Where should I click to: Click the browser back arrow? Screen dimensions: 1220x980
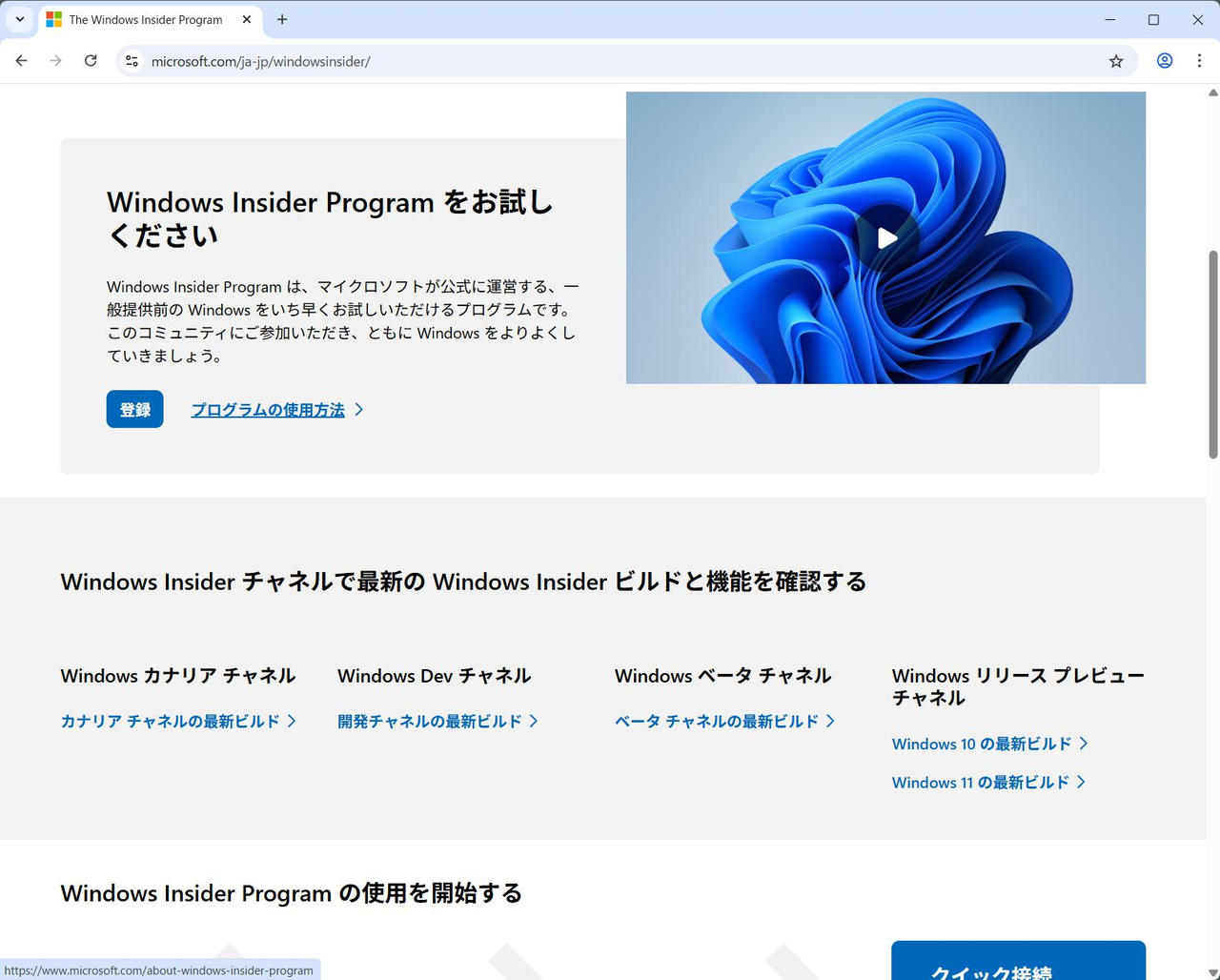coord(21,61)
